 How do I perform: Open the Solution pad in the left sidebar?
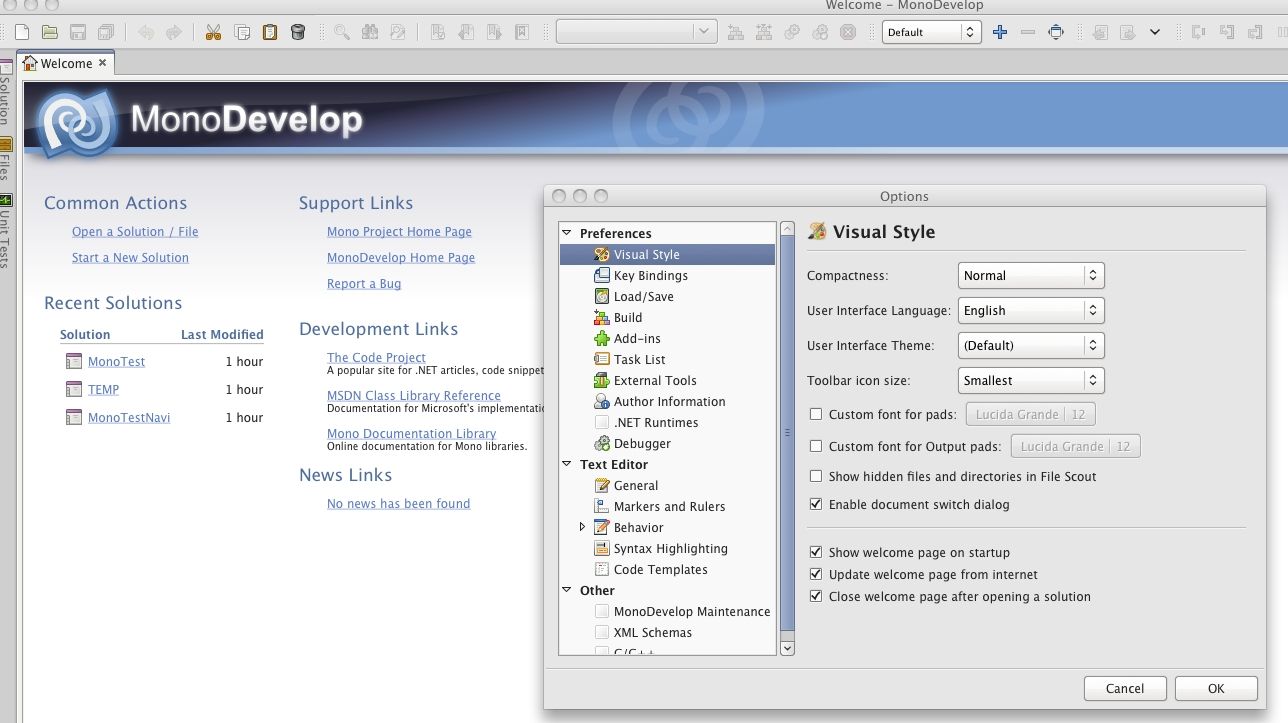point(5,94)
